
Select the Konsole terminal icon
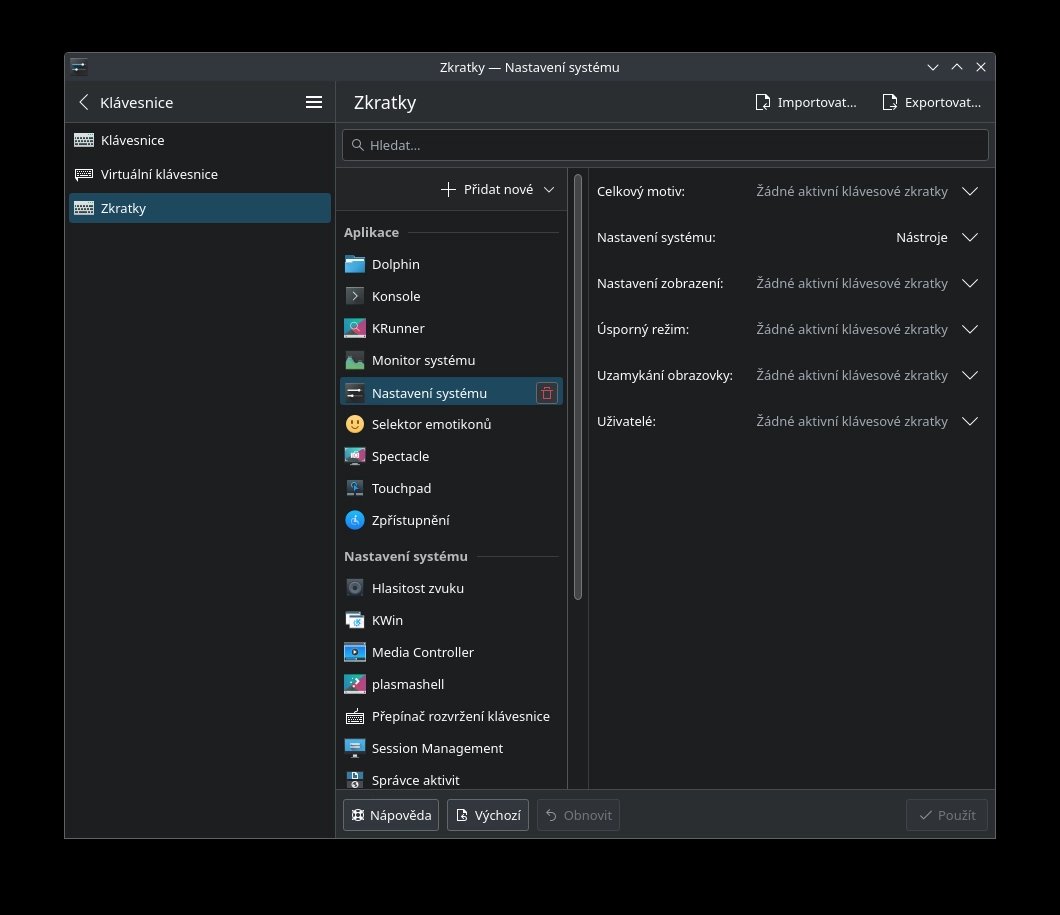[x=355, y=296]
